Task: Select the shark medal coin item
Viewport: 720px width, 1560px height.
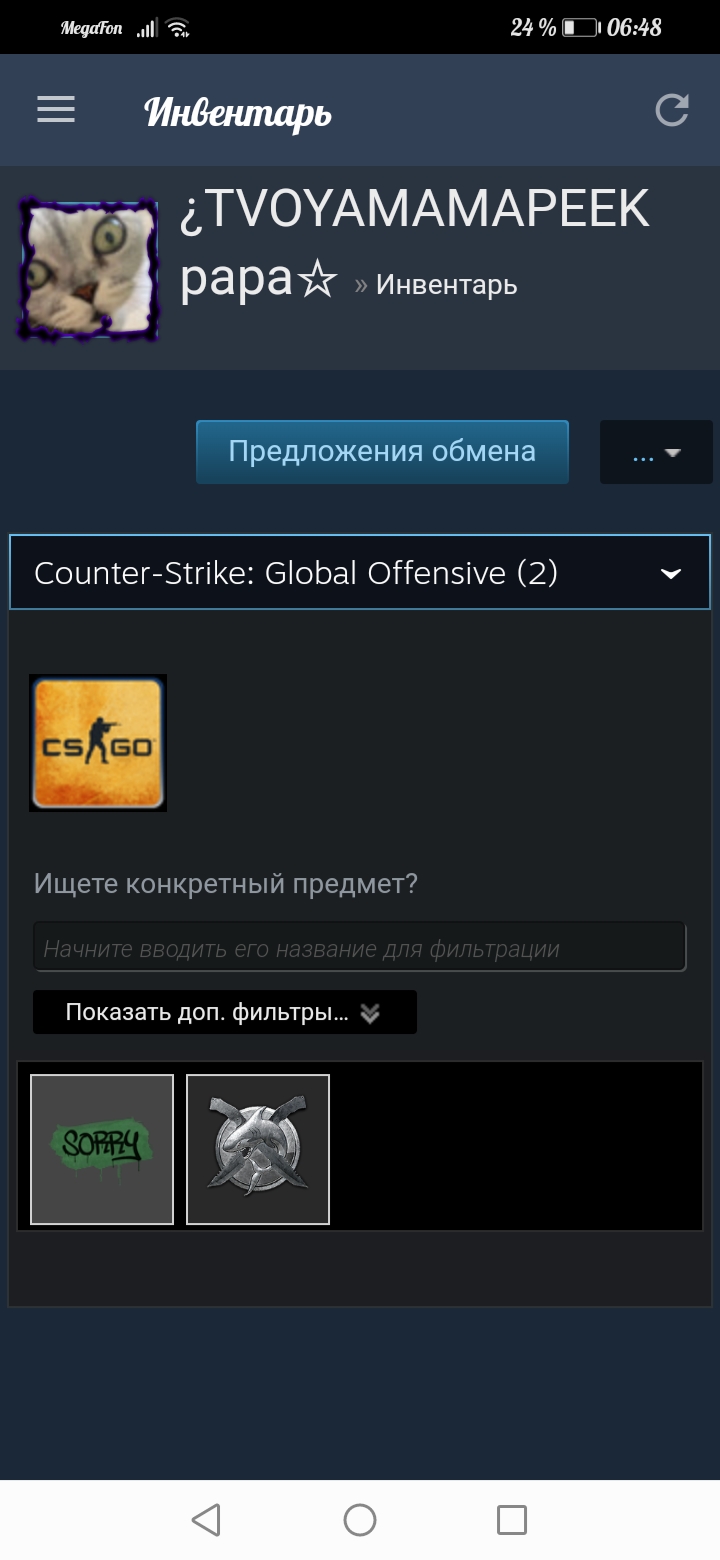Action: click(258, 1149)
